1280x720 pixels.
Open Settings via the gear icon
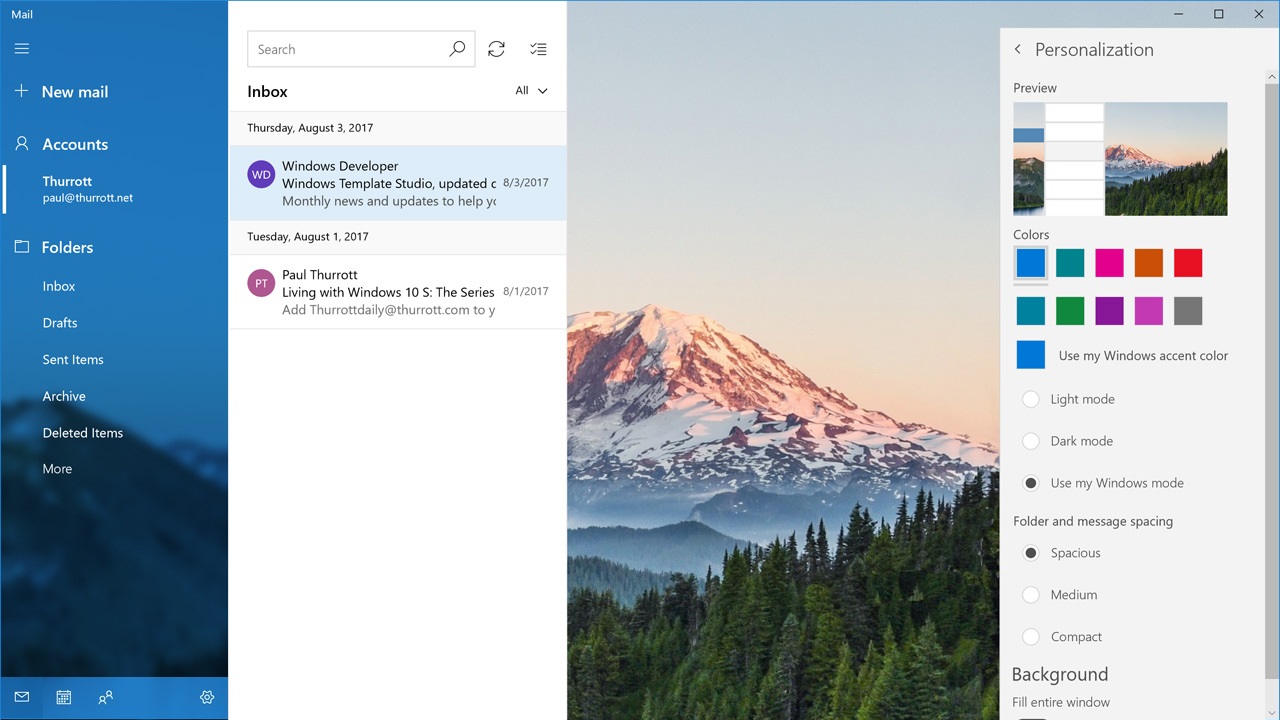click(x=207, y=697)
